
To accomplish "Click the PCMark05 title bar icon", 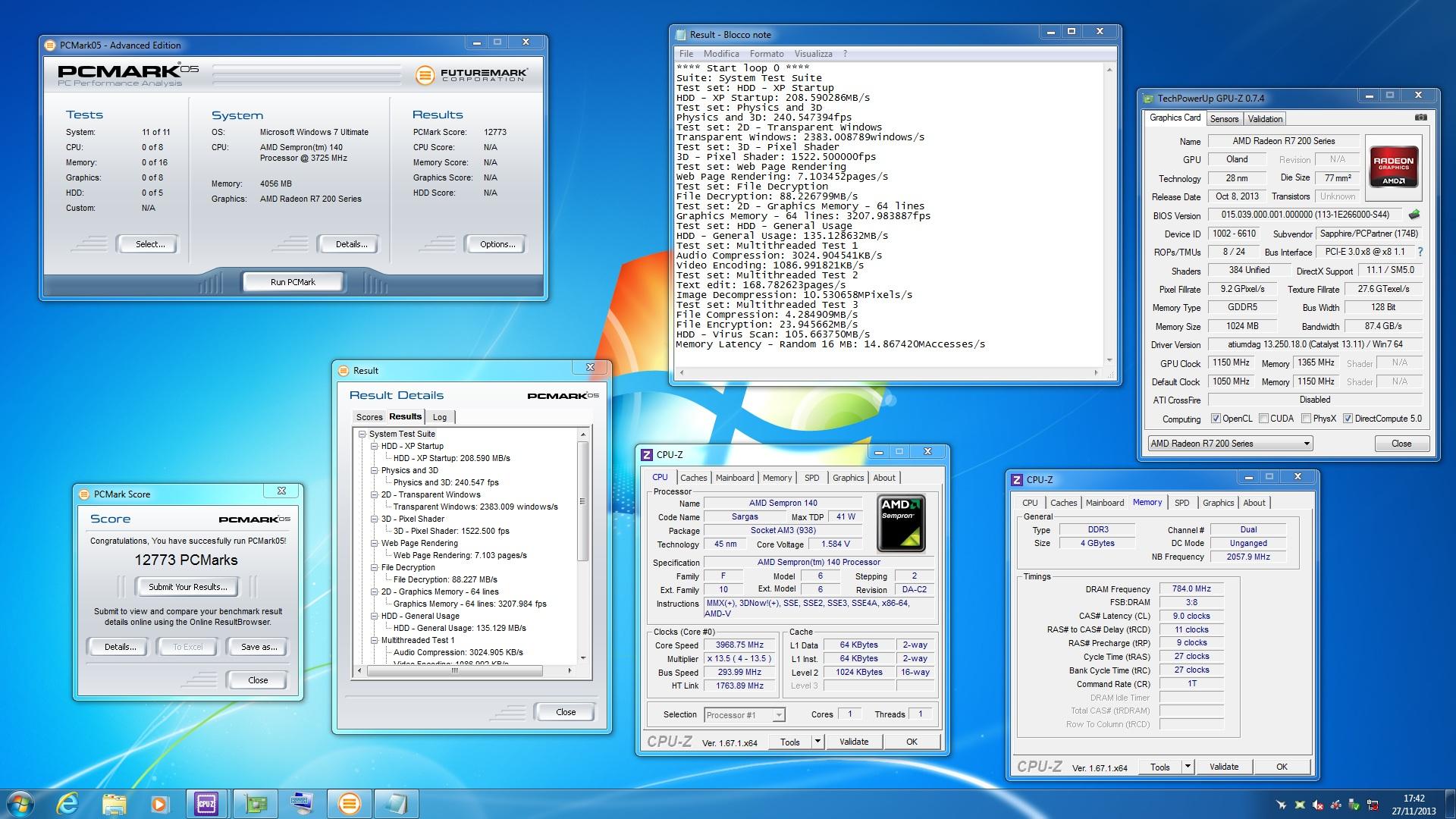I will point(51,45).
